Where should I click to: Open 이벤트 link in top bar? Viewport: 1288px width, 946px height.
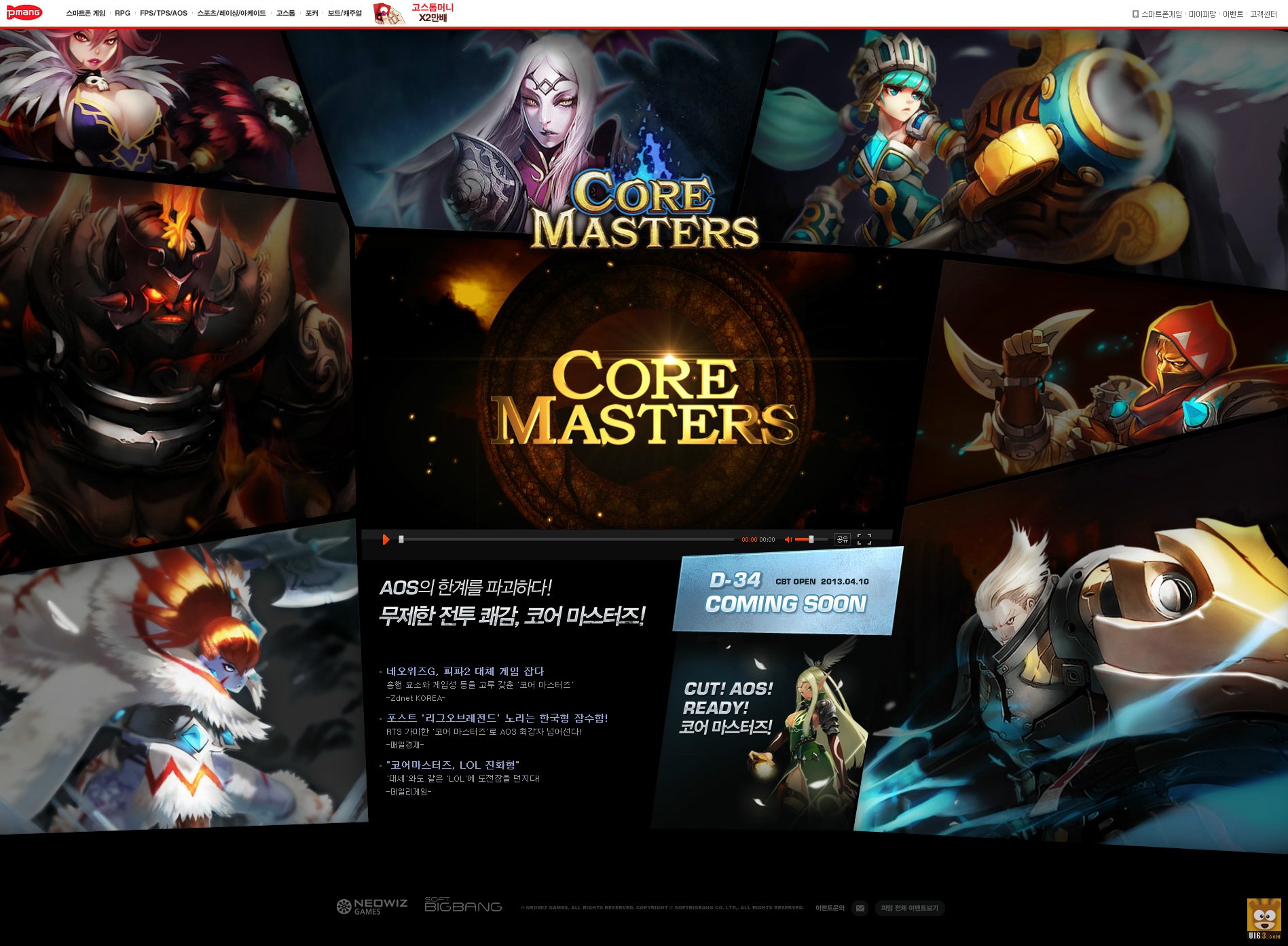pyautogui.click(x=1233, y=14)
